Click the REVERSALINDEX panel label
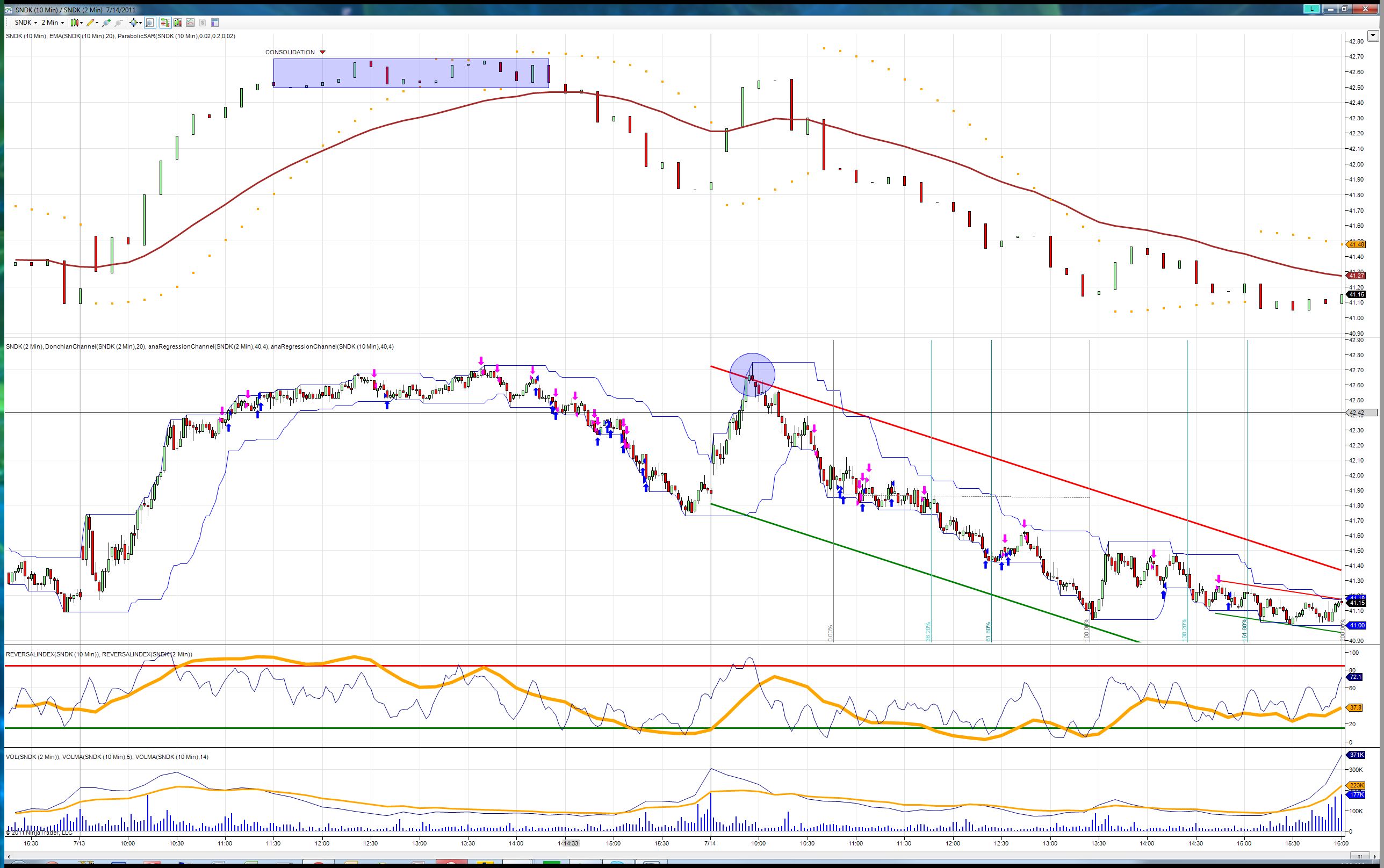 tap(99, 654)
